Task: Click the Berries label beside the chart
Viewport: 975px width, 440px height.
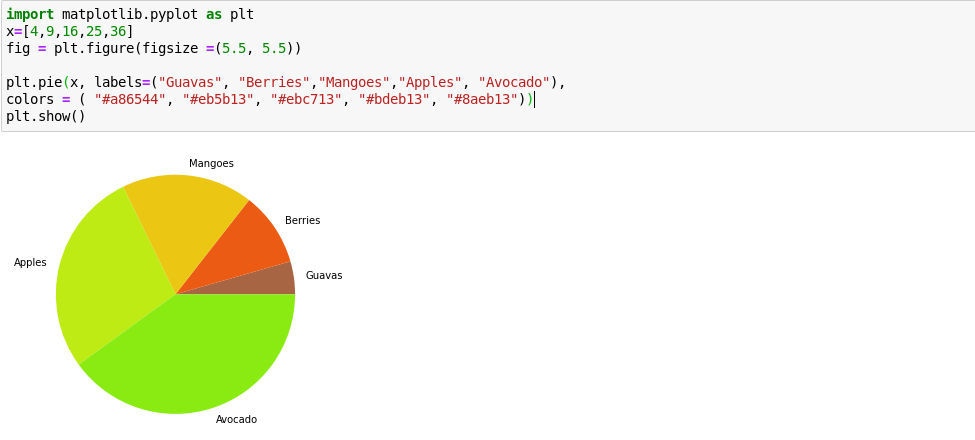Action: pos(302,221)
